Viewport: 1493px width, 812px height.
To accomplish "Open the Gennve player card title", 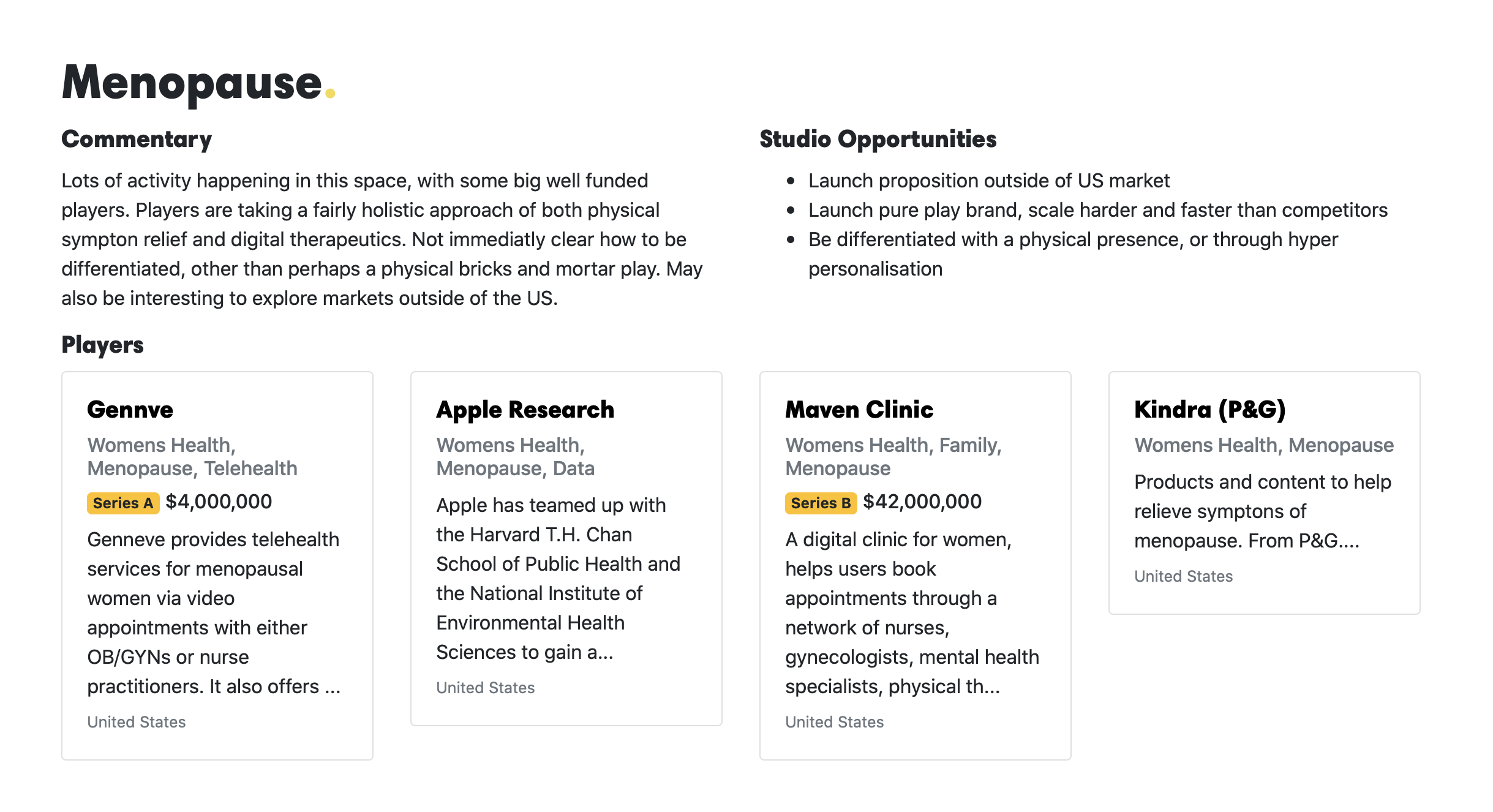I will tap(130, 410).
